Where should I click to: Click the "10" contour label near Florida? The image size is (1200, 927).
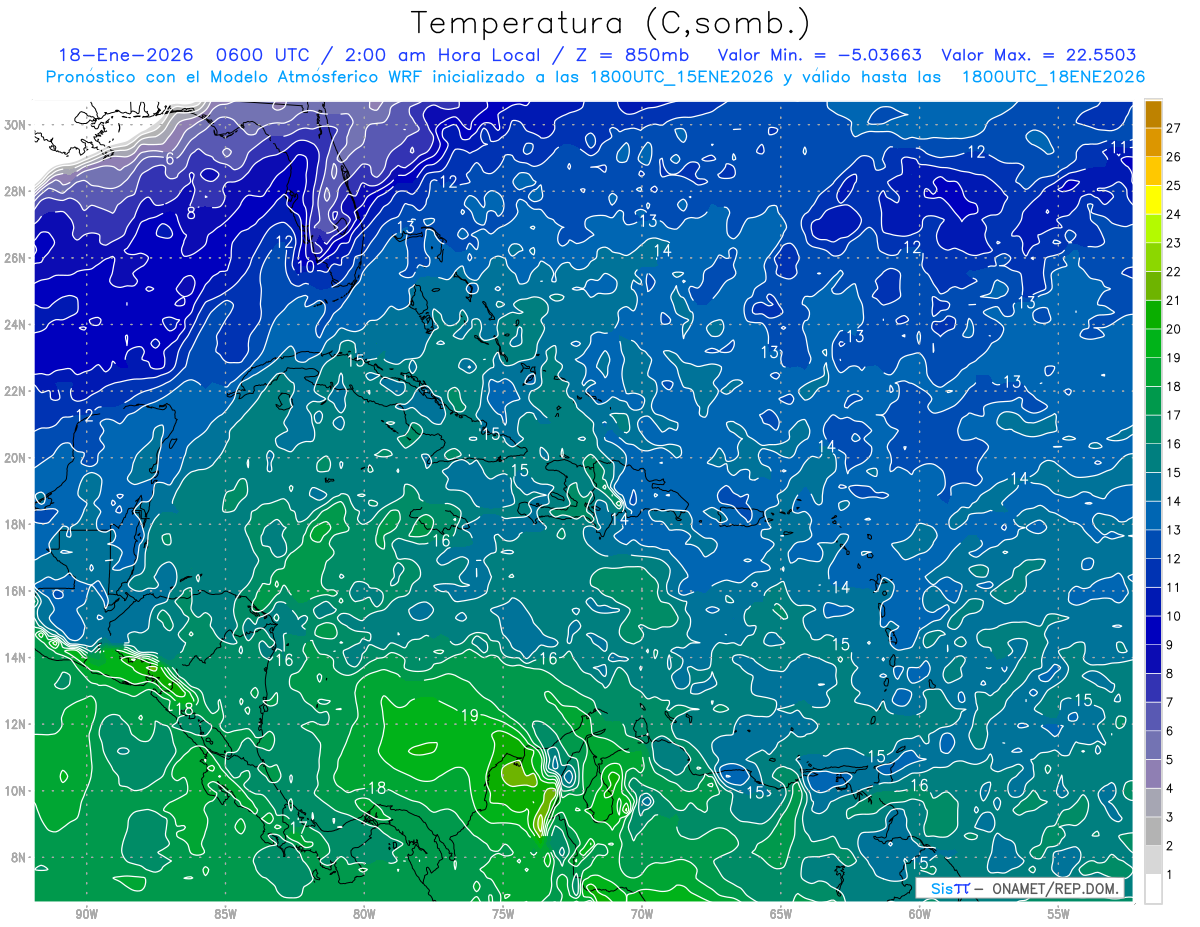pyautogui.click(x=305, y=267)
